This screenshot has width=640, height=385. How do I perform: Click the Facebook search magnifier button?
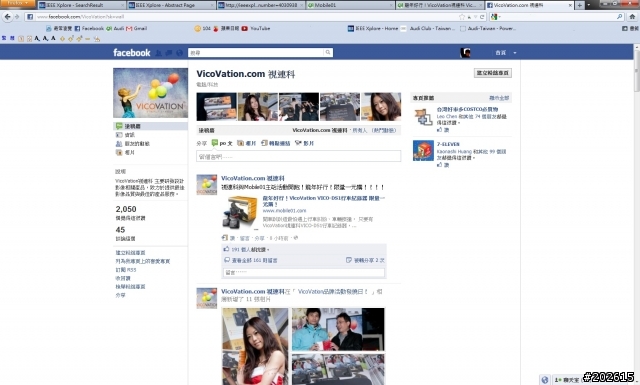[328, 52]
